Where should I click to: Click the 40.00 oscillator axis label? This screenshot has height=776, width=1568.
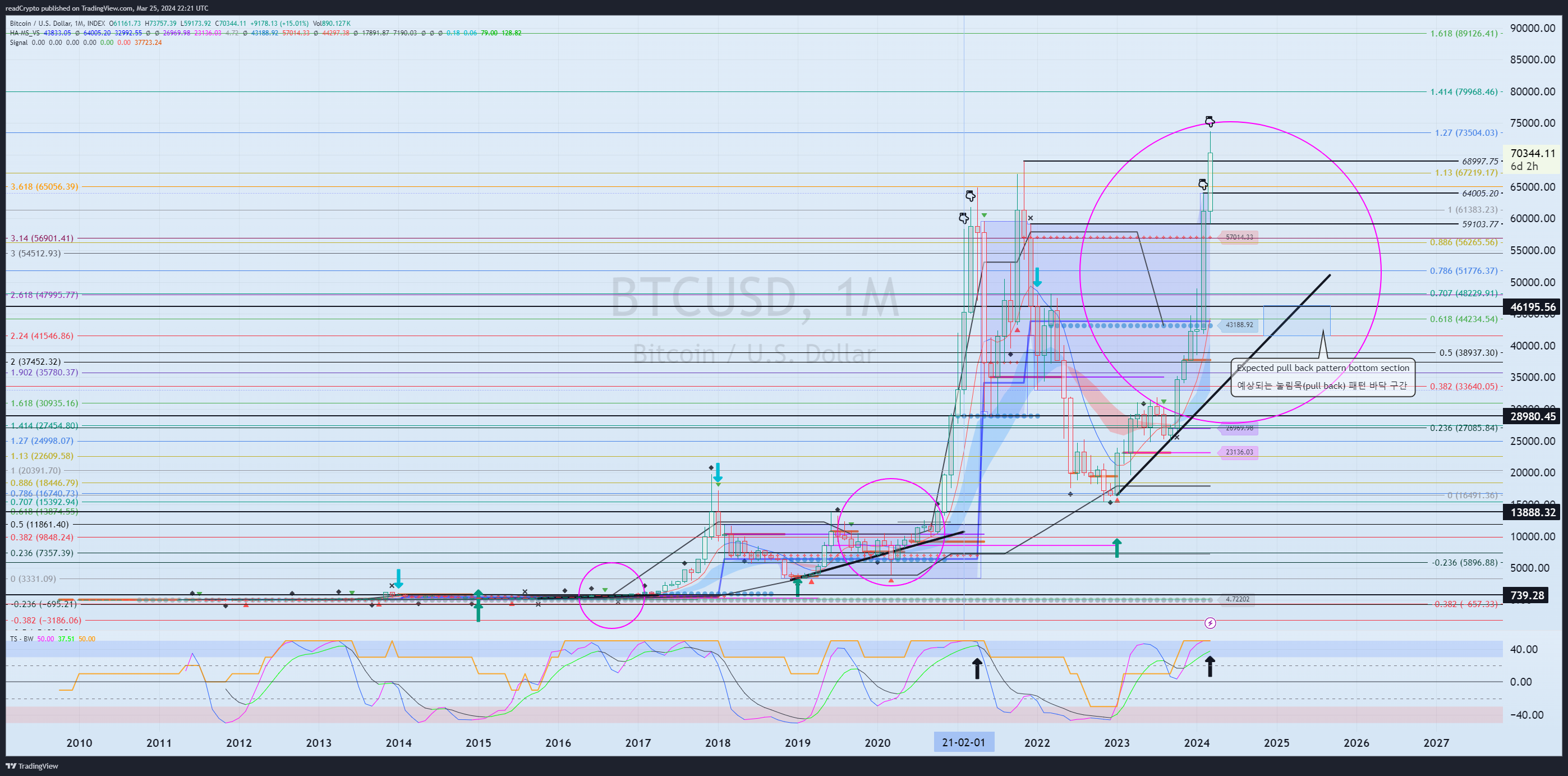1524,649
